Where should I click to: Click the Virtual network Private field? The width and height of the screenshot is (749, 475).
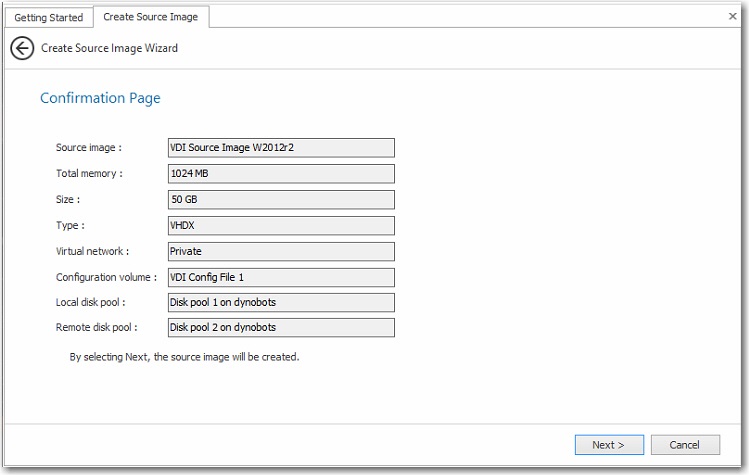(x=280, y=251)
